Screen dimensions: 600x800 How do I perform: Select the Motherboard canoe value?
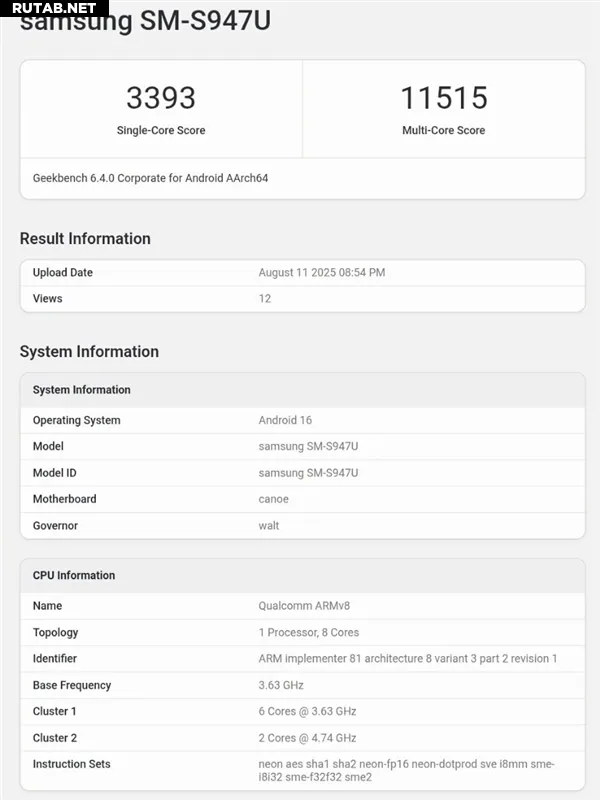pos(273,499)
